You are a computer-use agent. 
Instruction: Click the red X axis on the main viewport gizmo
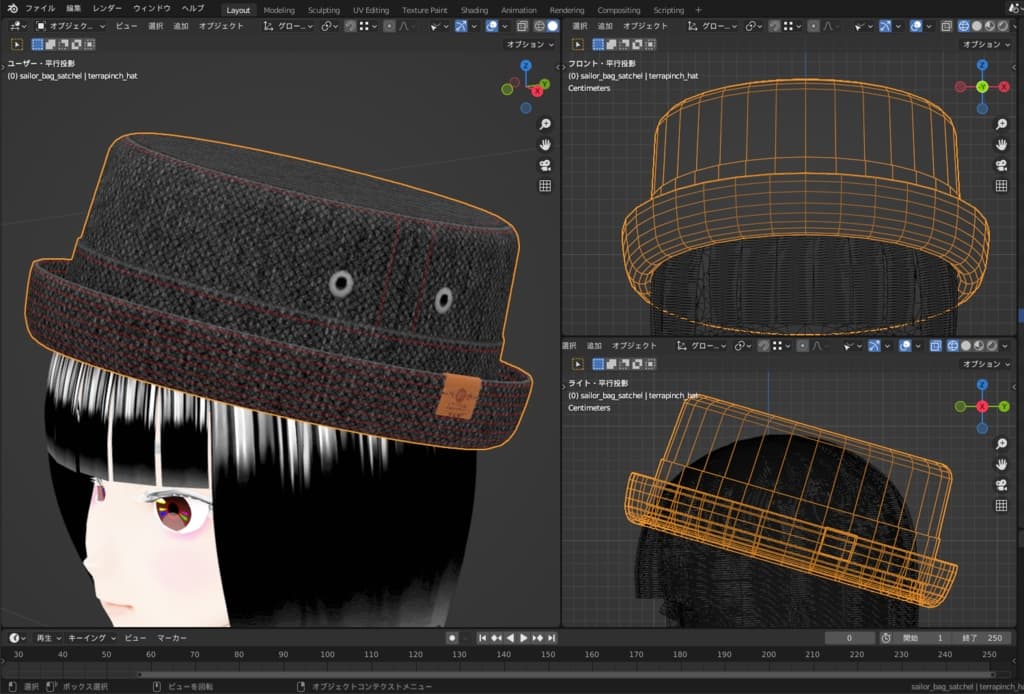(537, 91)
